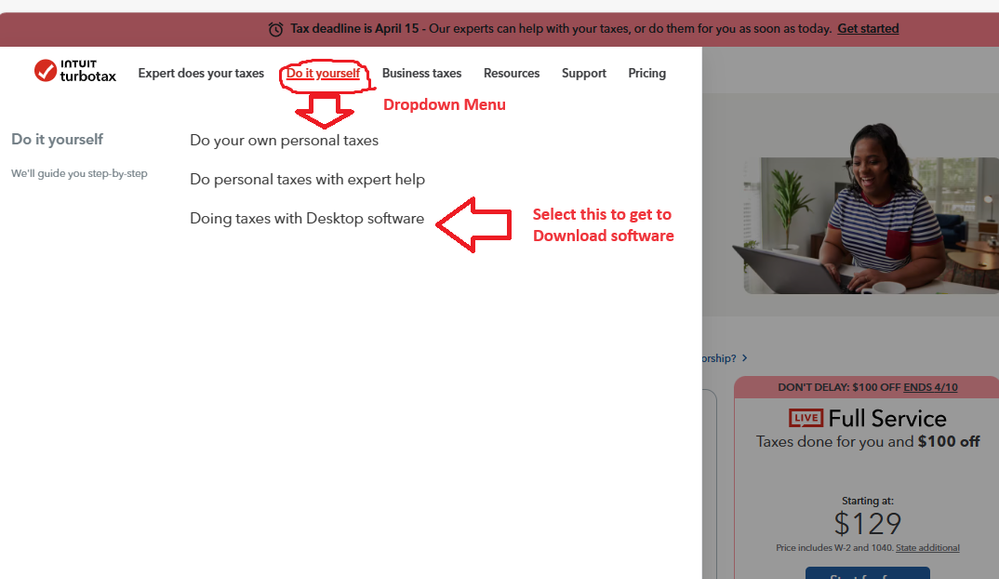The height and width of the screenshot is (579, 999).
Task: Go to the Pricing page
Action: (647, 73)
